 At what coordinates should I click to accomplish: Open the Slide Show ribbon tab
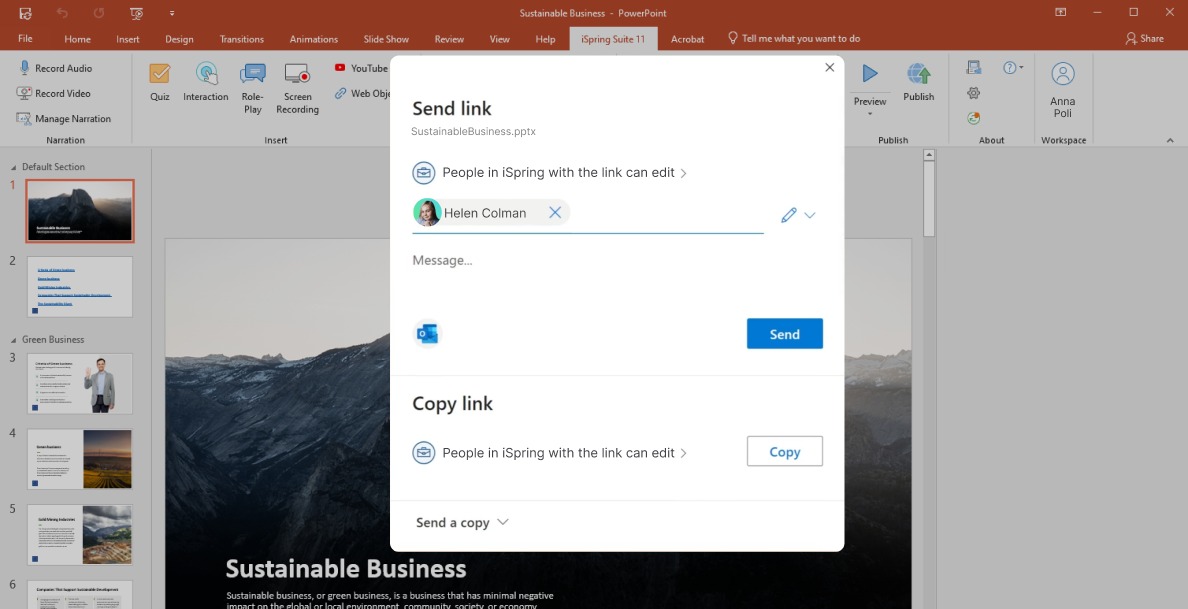pyautogui.click(x=386, y=39)
